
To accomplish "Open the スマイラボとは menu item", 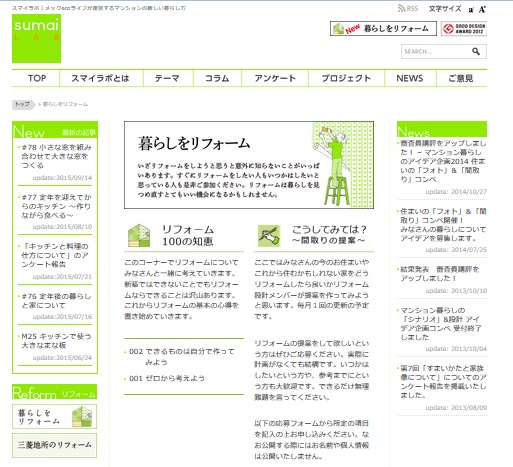I will [x=100, y=78].
